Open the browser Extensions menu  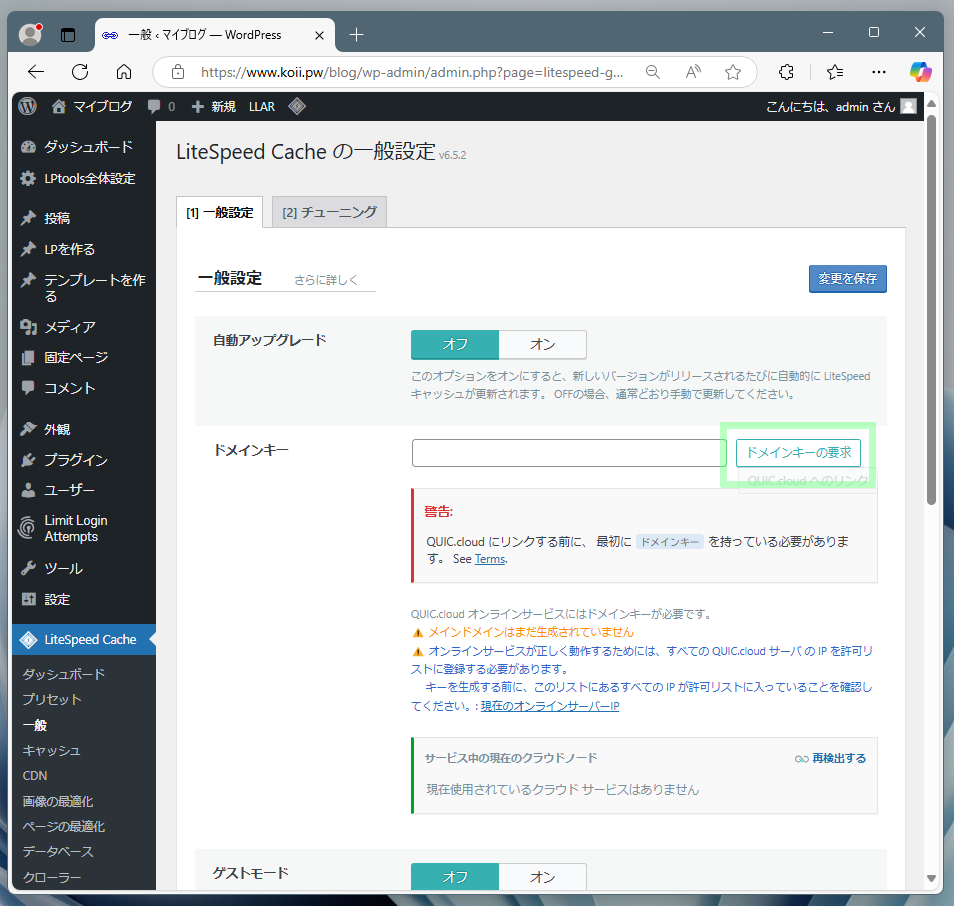(x=786, y=72)
